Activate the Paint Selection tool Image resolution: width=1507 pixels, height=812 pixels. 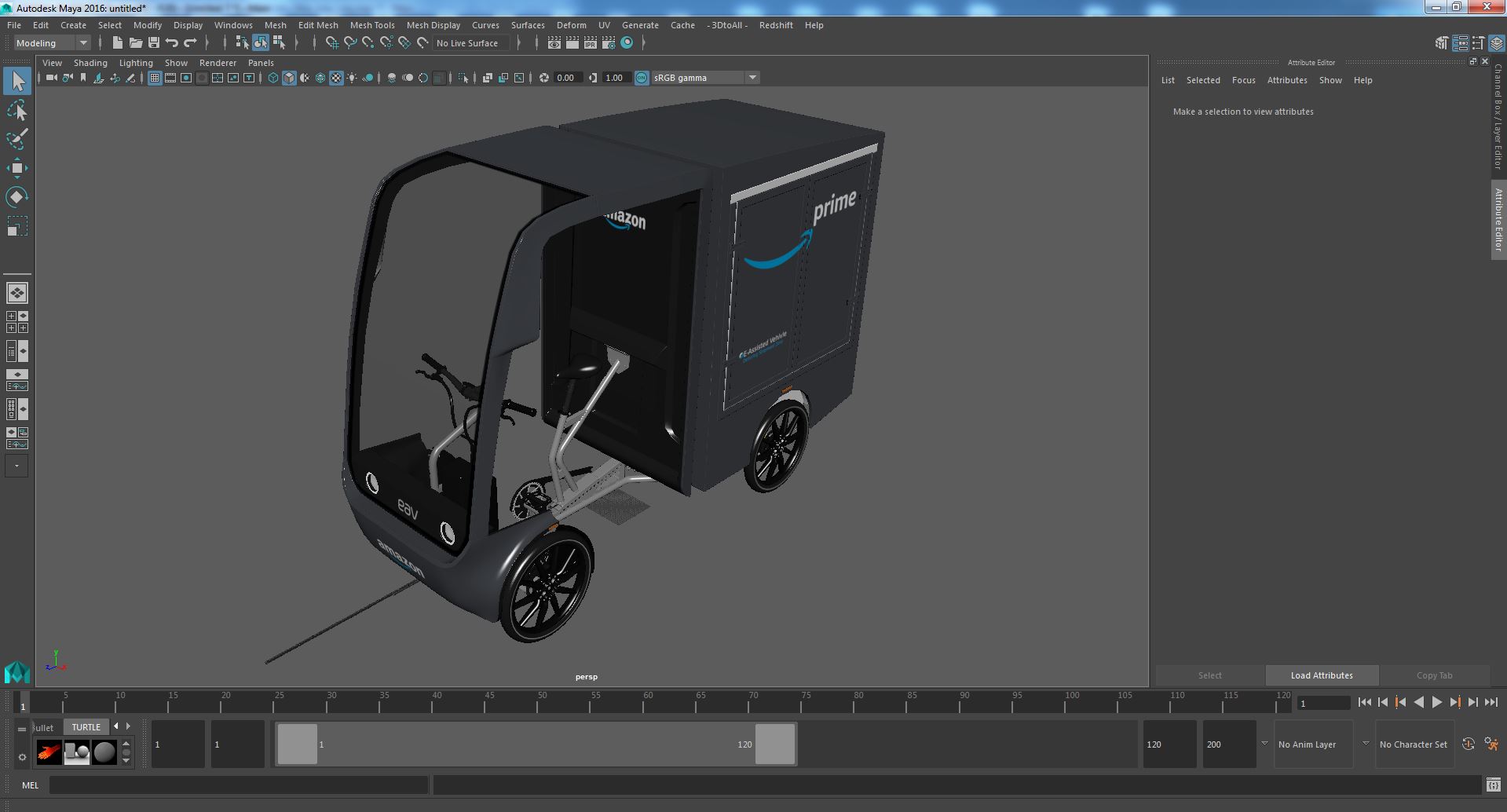pos(17,139)
